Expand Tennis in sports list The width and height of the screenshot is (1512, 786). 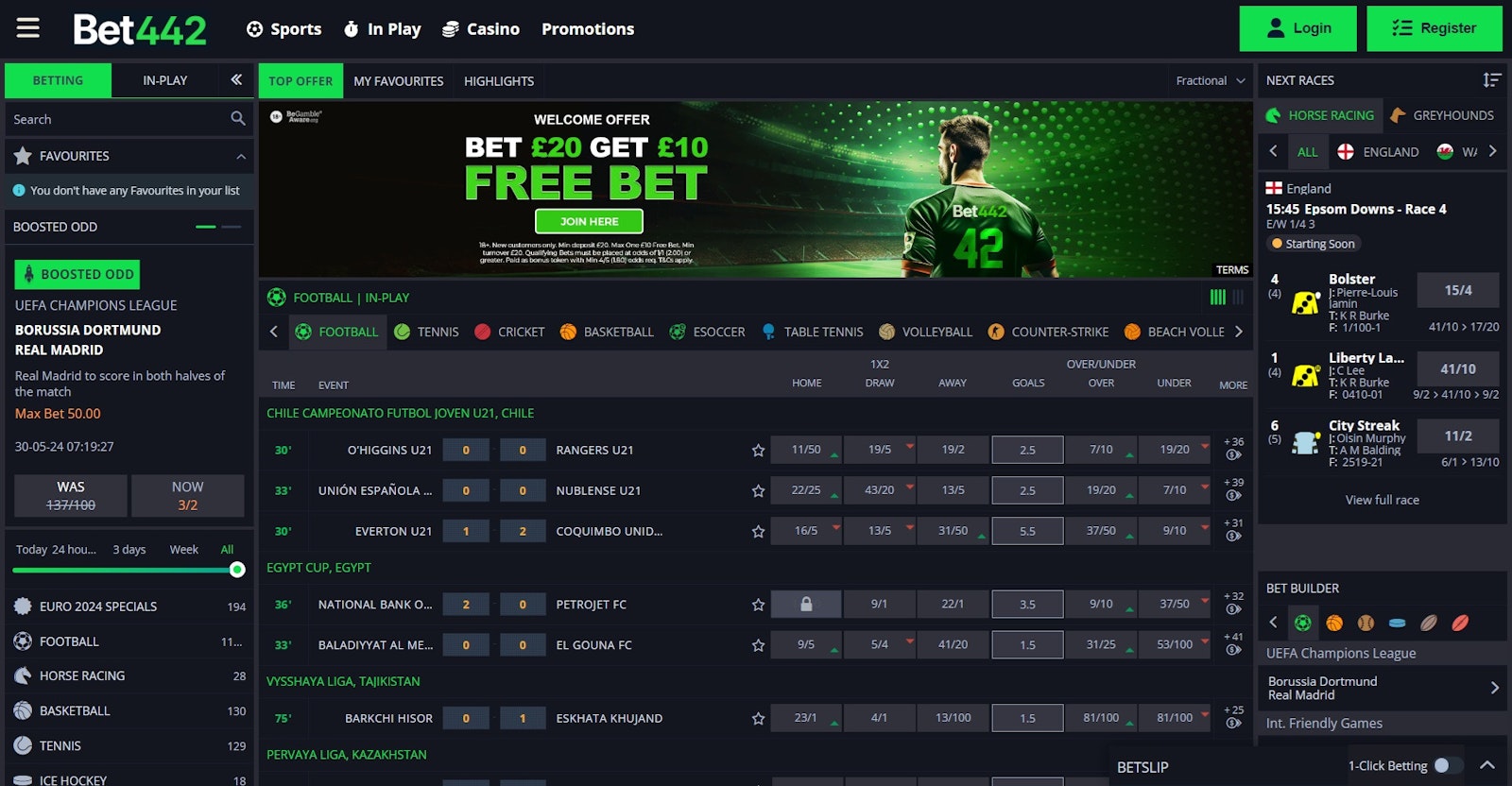[129, 745]
